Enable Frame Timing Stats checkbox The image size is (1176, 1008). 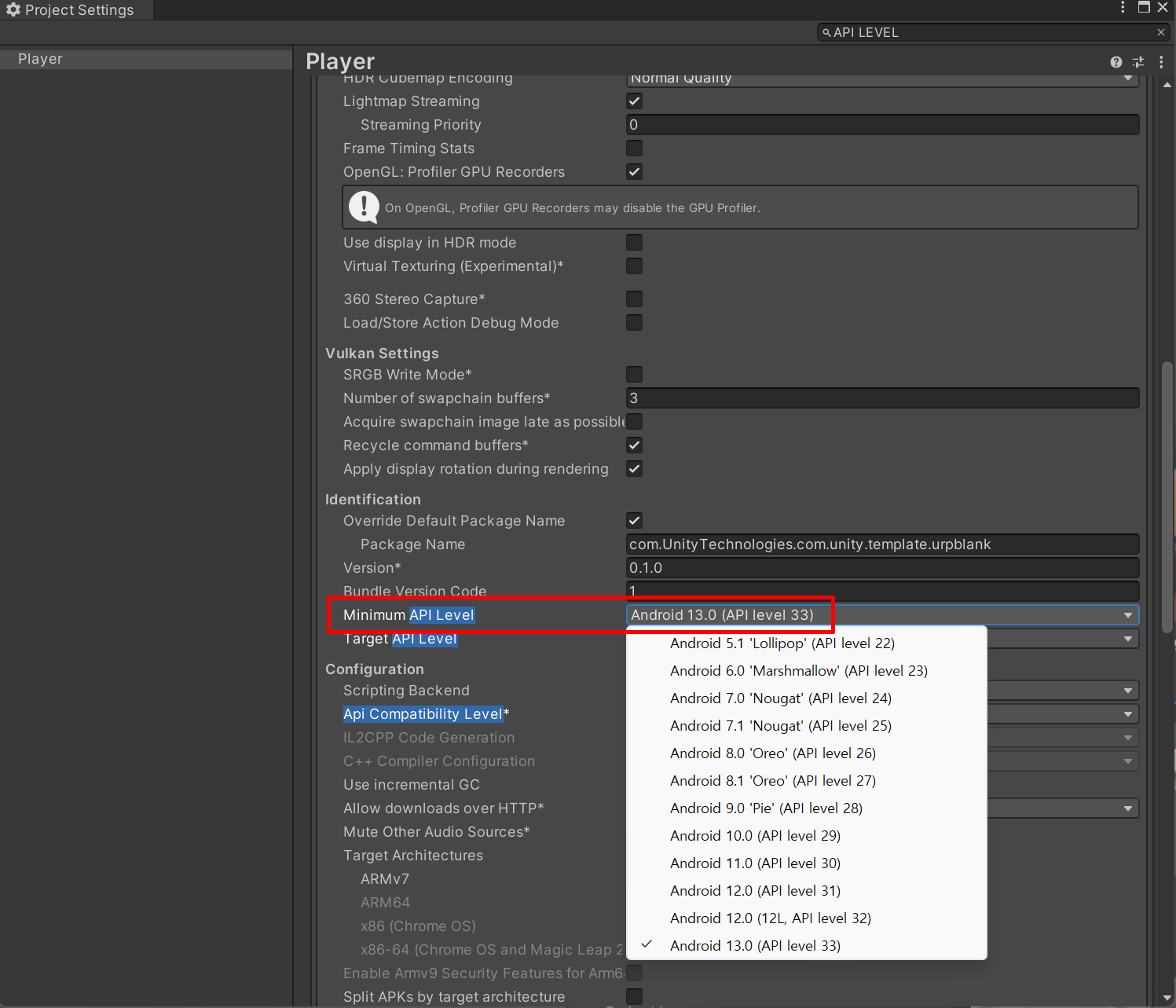[634, 148]
